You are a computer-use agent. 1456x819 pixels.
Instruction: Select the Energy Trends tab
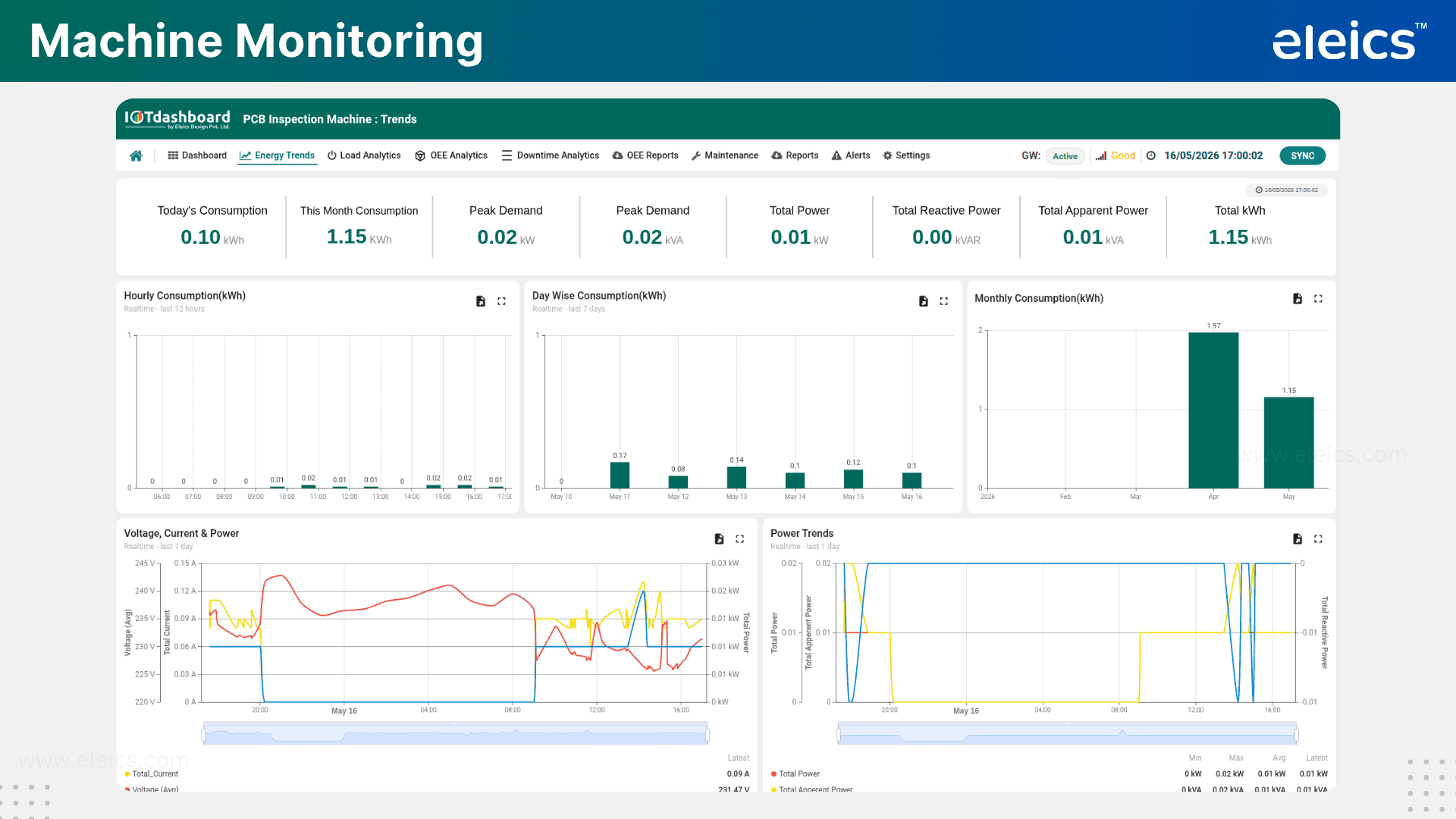[x=277, y=155]
